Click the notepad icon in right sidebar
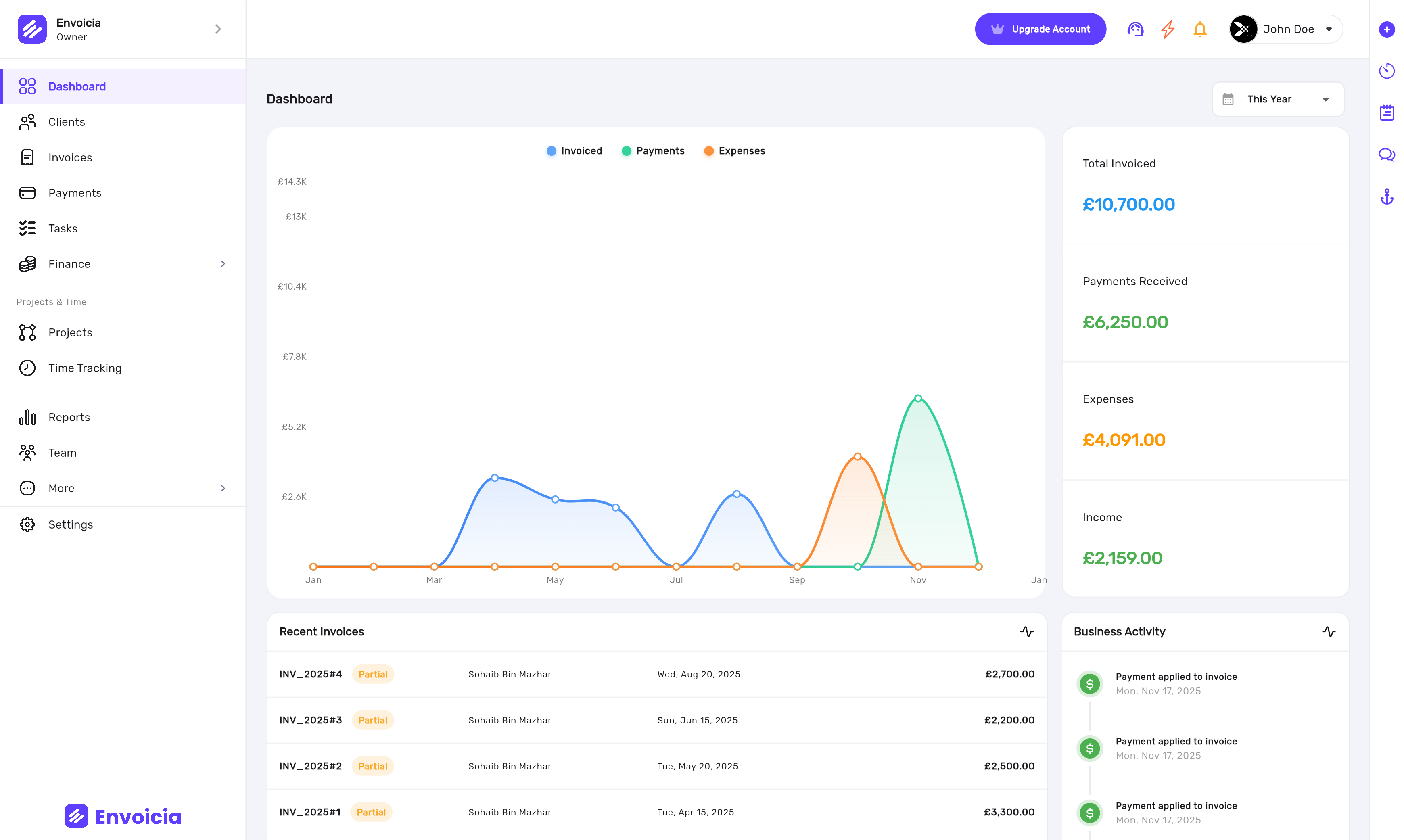The image size is (1404, 840). tap(1387, 113)
